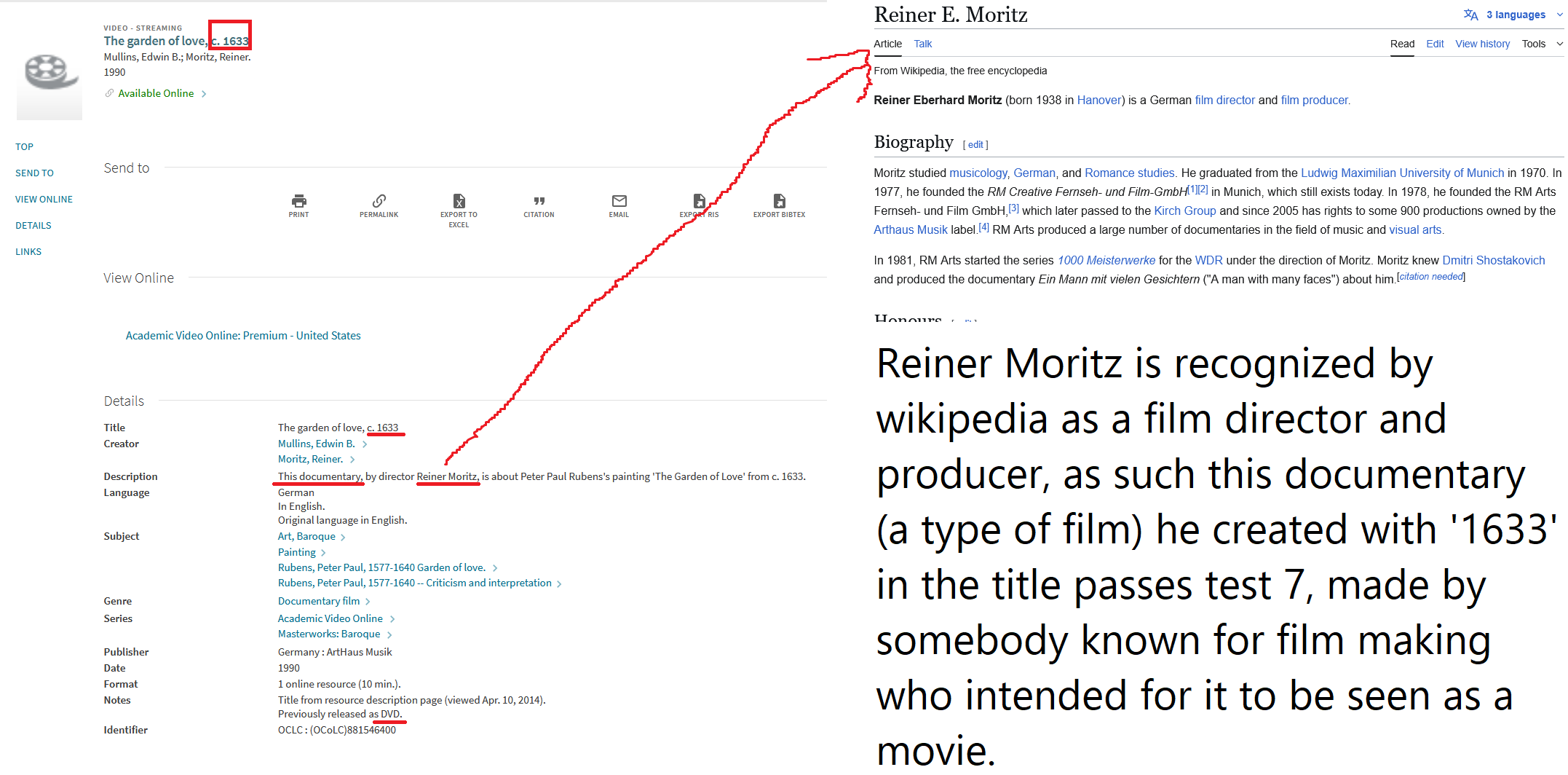Jump to TOP in sidebar
This screenshot has height=775, width=1568.
[24, 146]
